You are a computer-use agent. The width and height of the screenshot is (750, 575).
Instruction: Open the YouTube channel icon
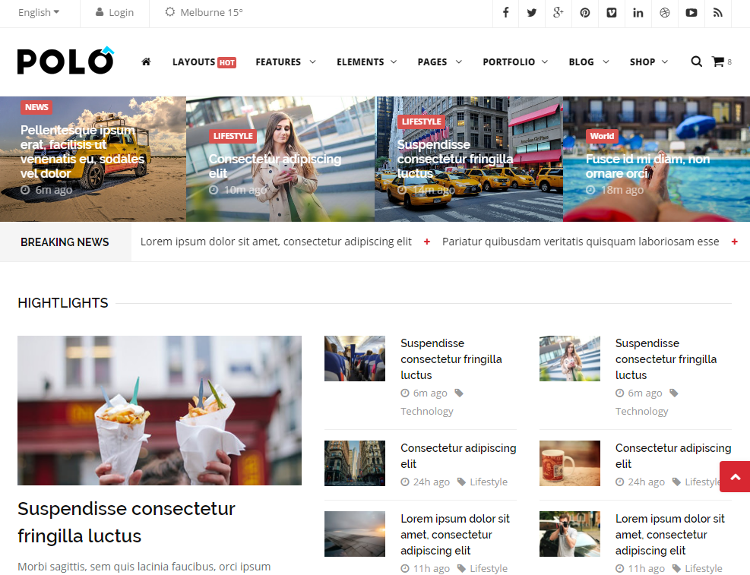pos(691,13)
